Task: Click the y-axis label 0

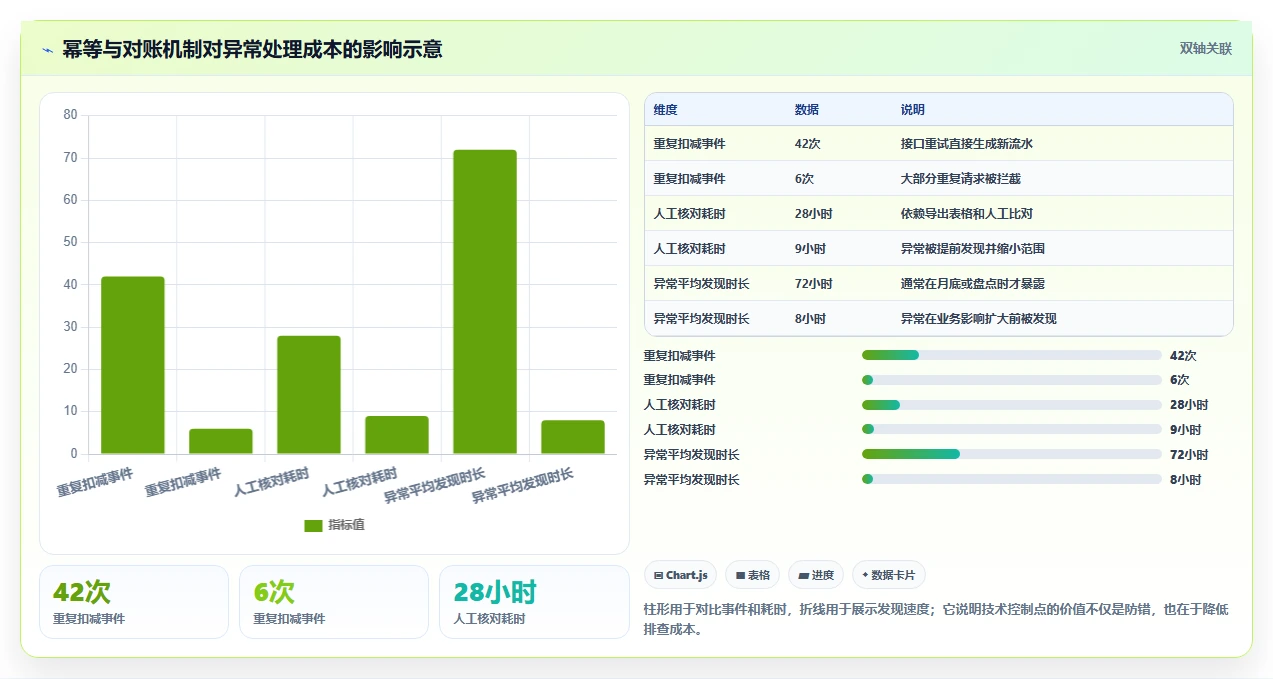Action: click(x=73, y=454)
